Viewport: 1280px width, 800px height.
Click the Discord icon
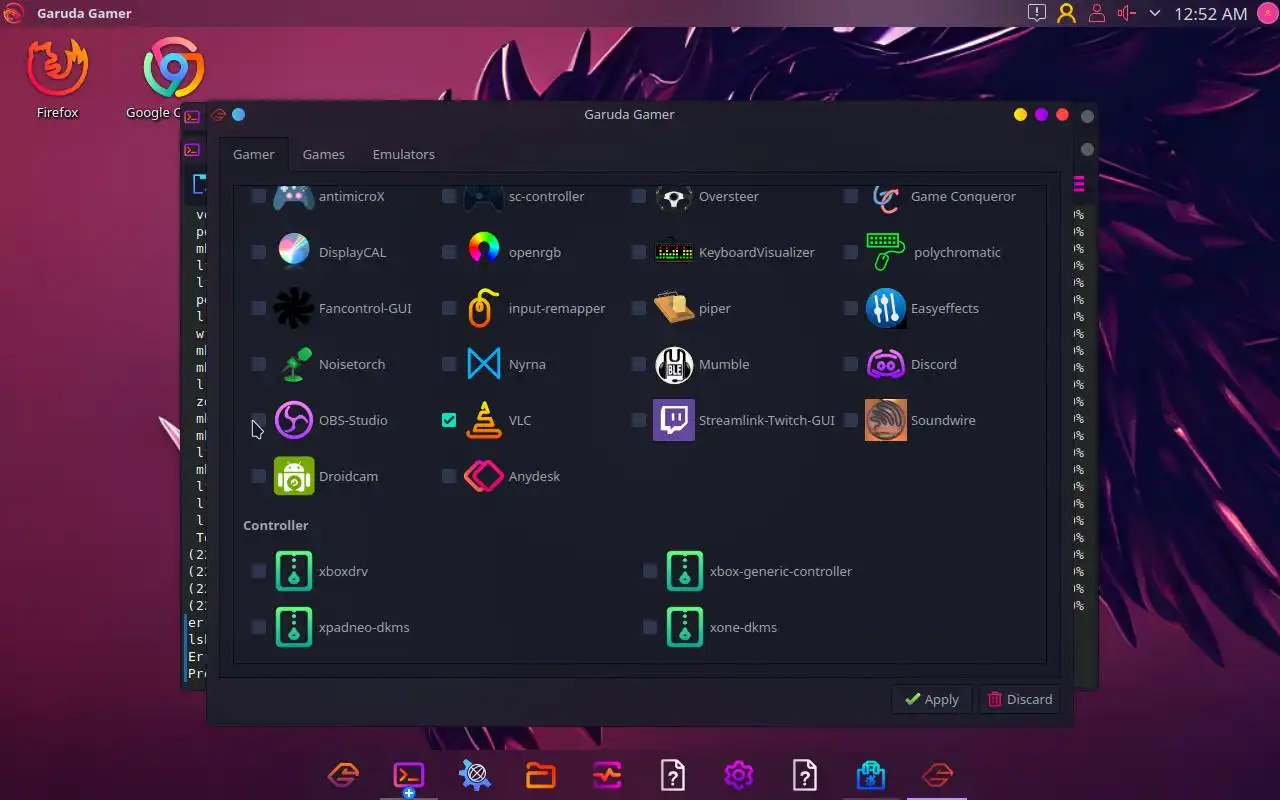(886, 364)
